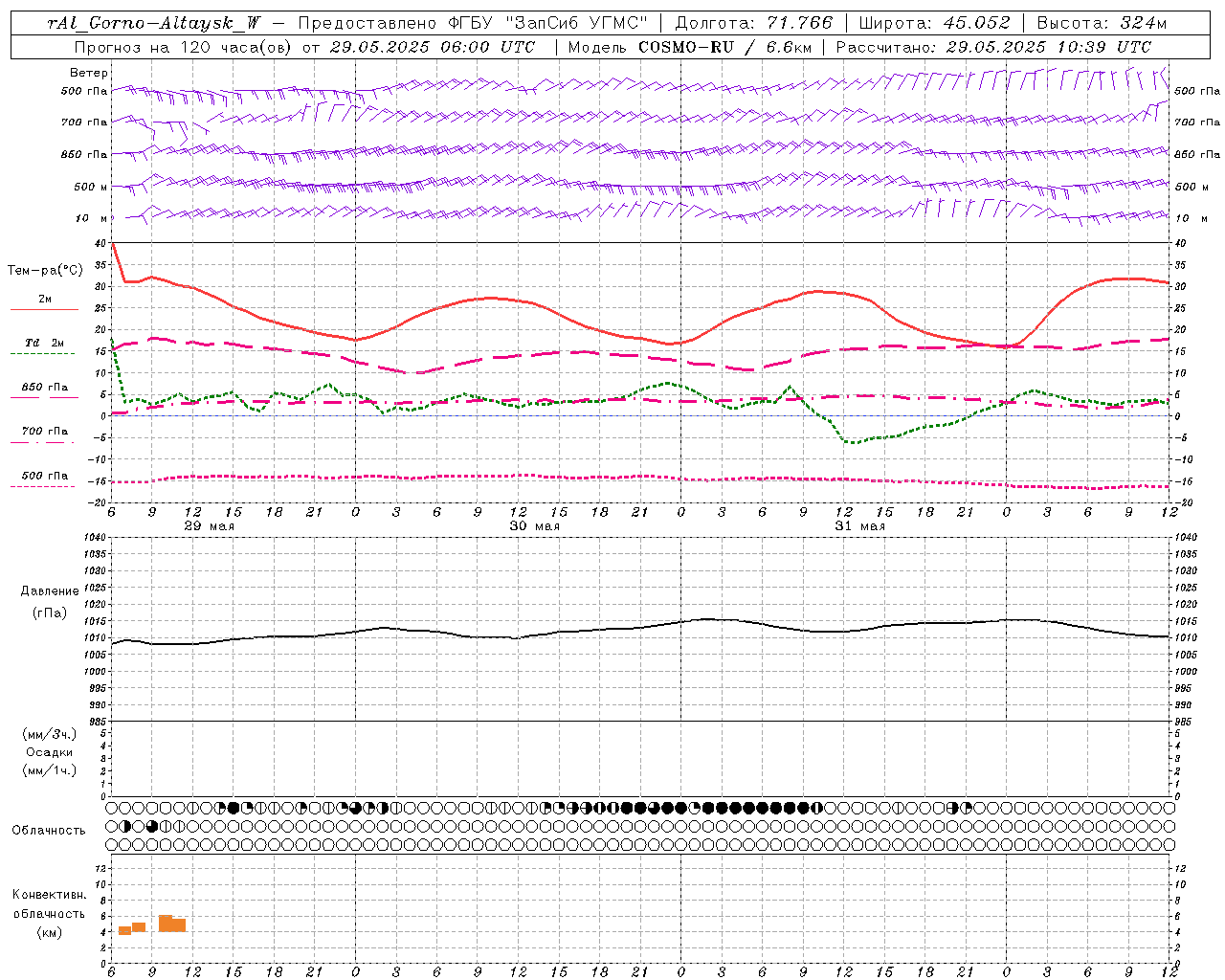This screenshot has height=980, width=1225.
Task: Select the Высота: 324м header field
Action: click(x=1102, y=23)
